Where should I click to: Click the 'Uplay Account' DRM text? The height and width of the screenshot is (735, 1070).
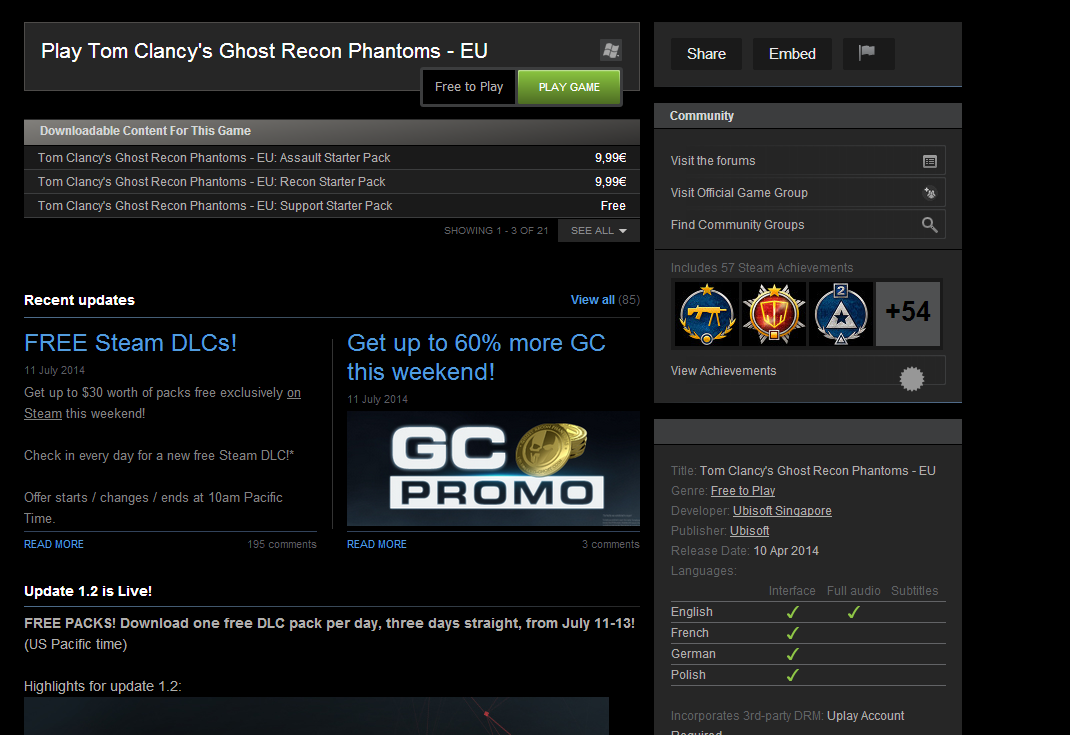[x=865, y=716]
